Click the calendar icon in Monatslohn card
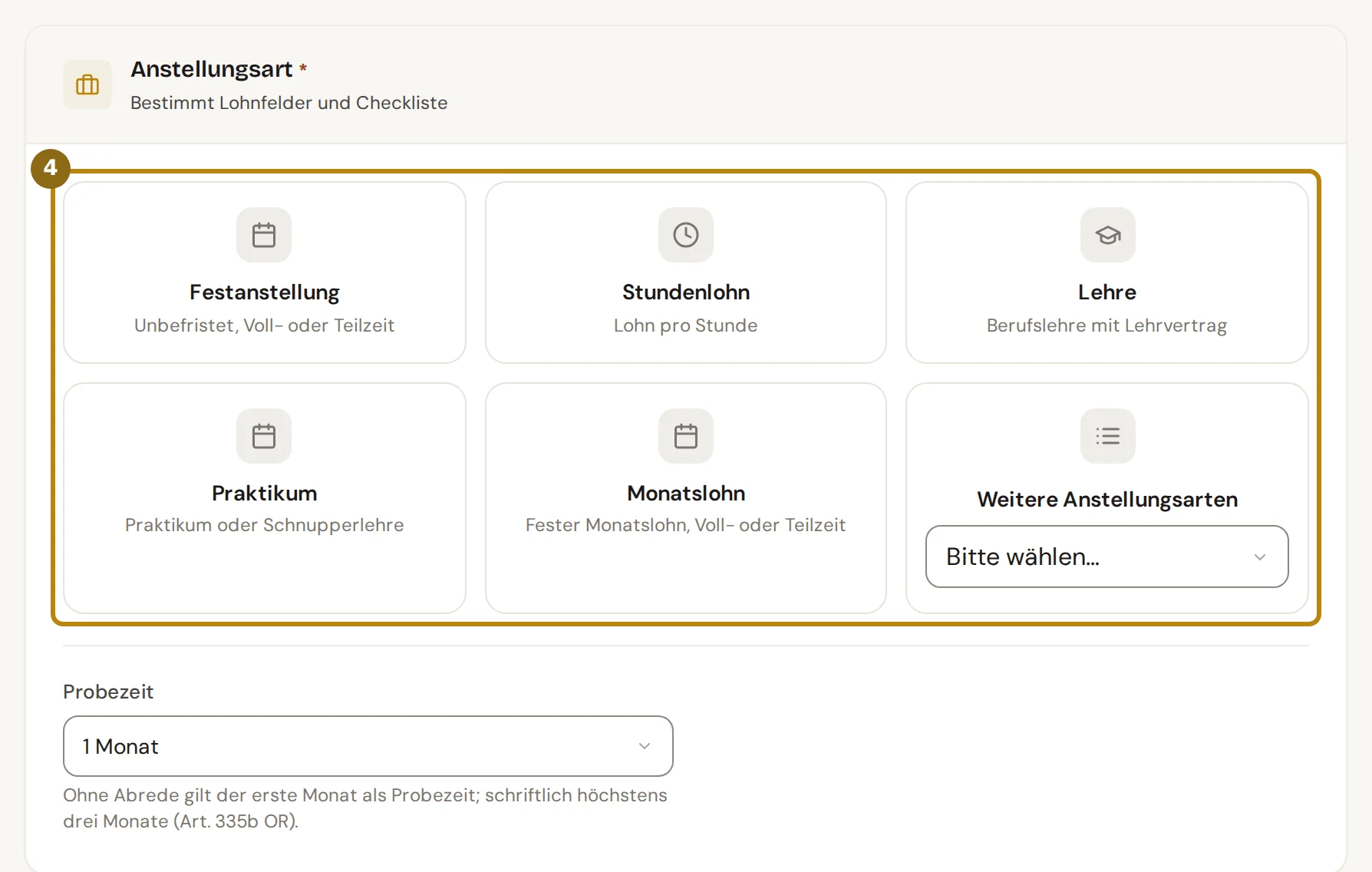This screenshot has width=1372, height=872. pyautogui.click(x=686, y=436)
